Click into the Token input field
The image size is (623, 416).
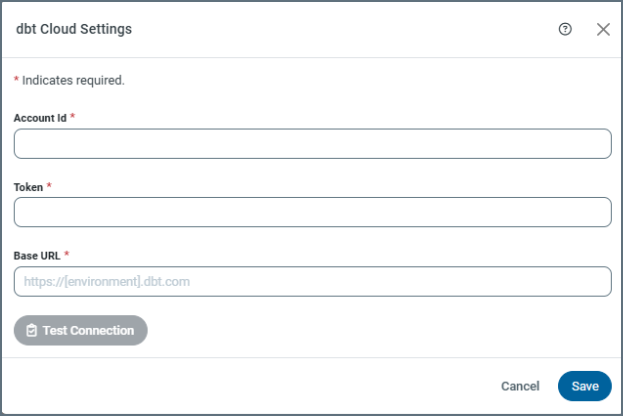312,212
